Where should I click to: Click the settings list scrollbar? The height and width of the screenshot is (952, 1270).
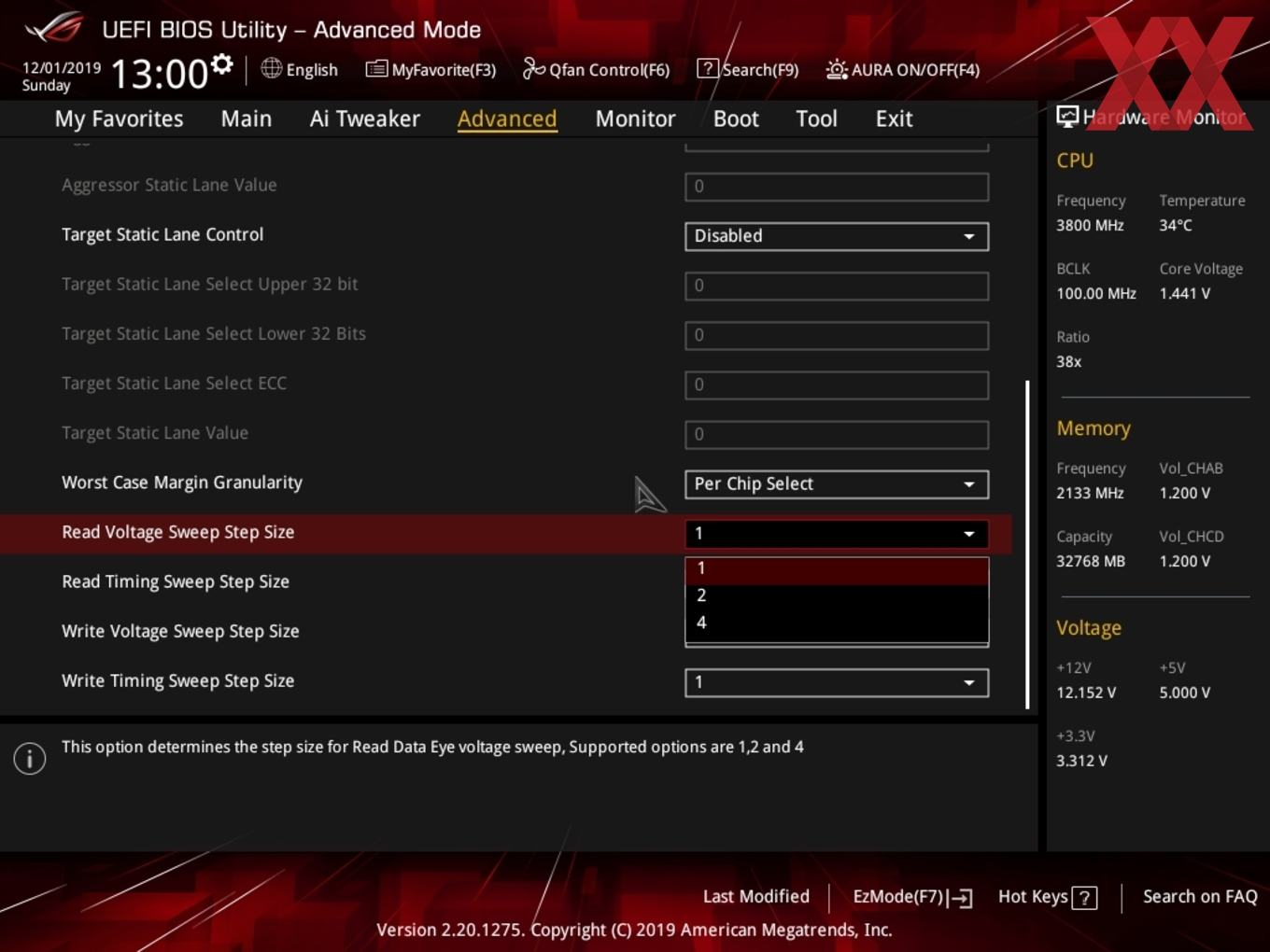coord(1027,544)
